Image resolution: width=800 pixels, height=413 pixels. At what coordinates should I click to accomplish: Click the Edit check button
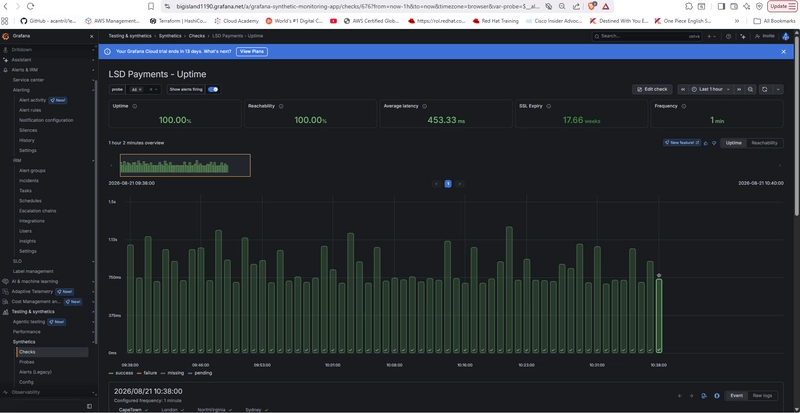click(x=653, y=89)
